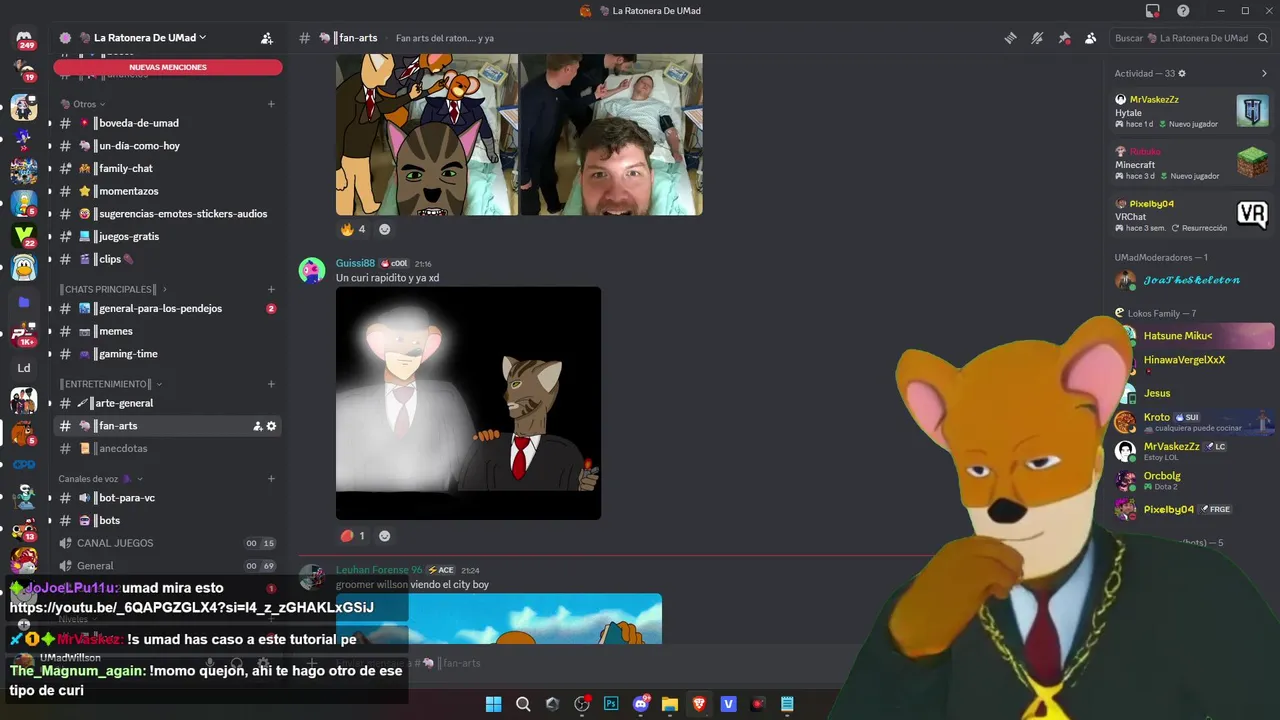Open sugerencias-emotes-stickers-audios channel
This screenshot has height=720, width=1280.
tap(166, 214)
